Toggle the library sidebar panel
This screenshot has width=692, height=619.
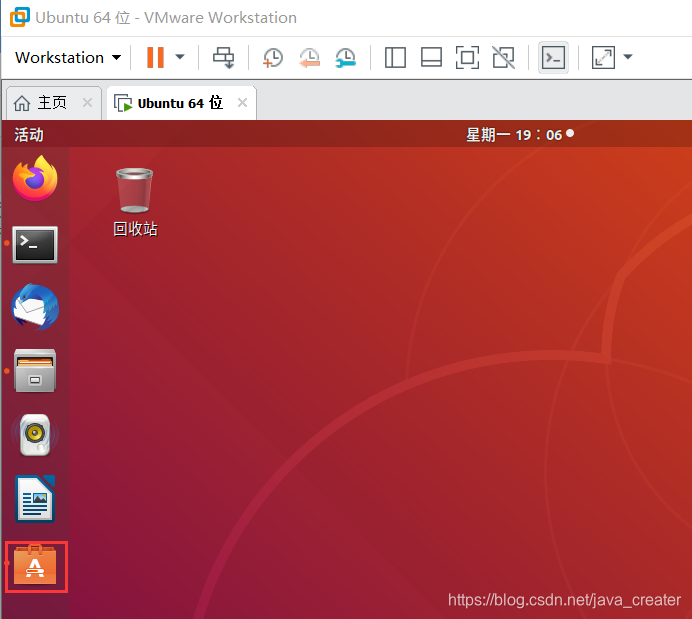395,57
